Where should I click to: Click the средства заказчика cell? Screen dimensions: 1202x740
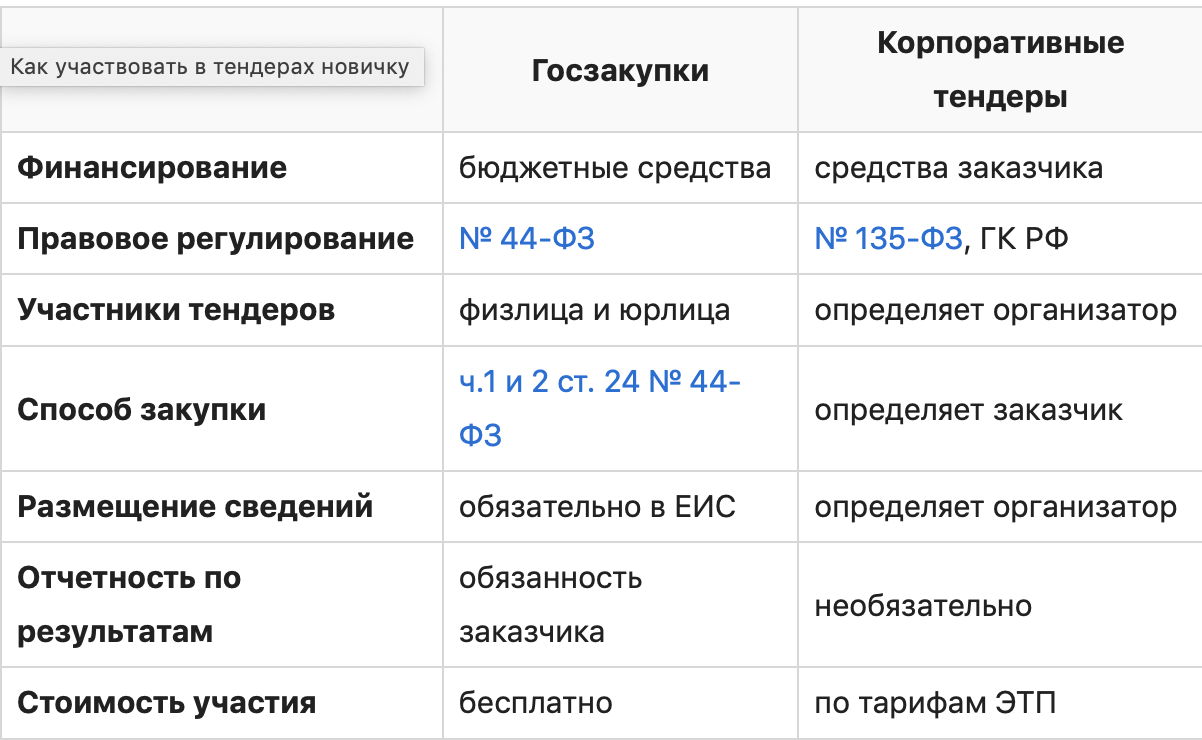point(958,167)
